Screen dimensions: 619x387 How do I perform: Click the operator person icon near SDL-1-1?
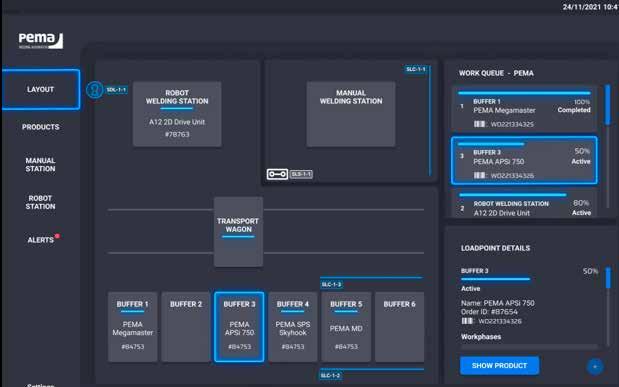(x=95, y=90)
